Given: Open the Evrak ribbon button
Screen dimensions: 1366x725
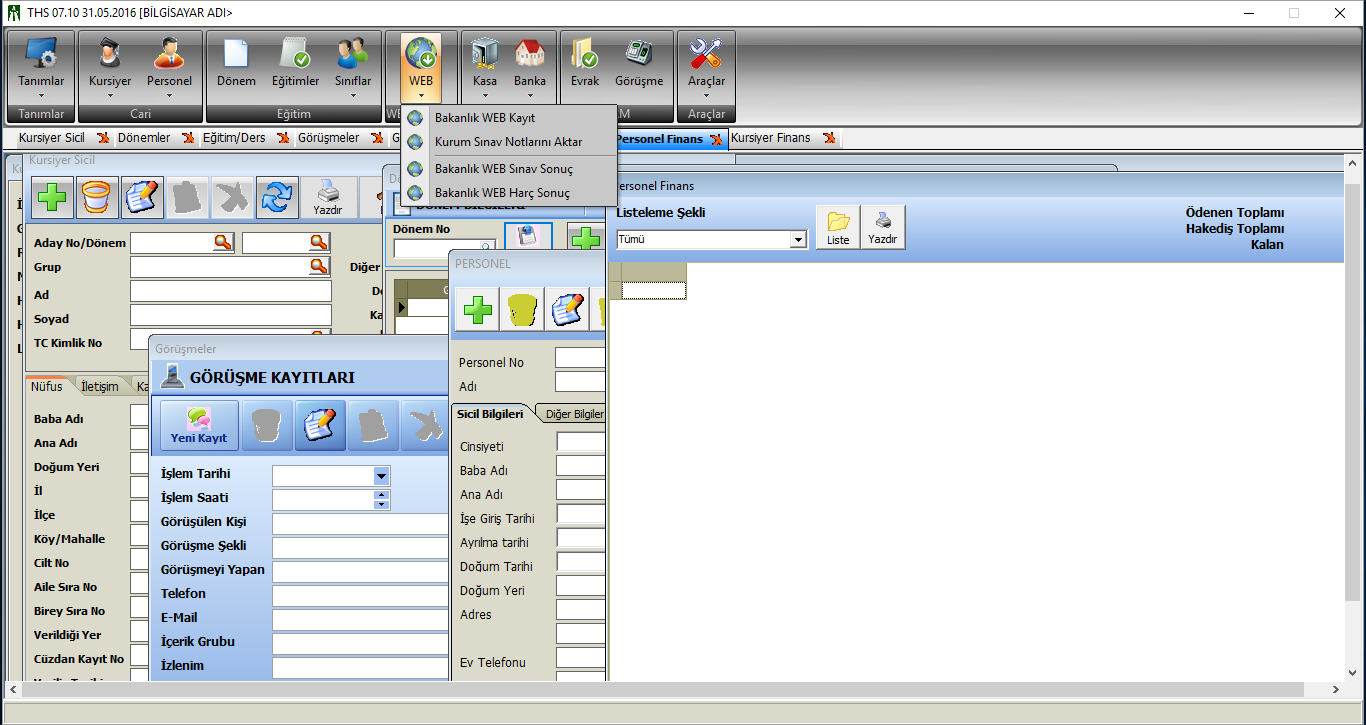Looking at the screenshot, I should point(584,65).
